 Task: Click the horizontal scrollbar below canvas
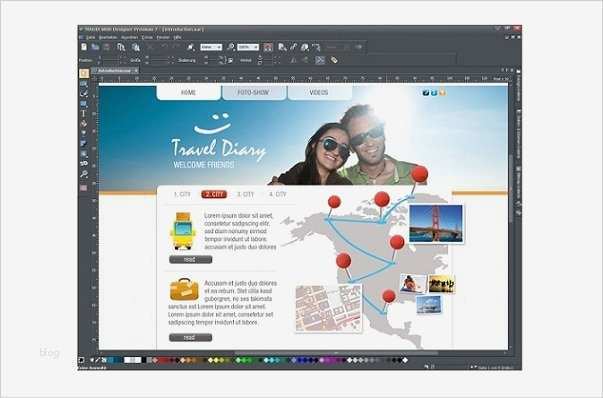pos(336,353)
